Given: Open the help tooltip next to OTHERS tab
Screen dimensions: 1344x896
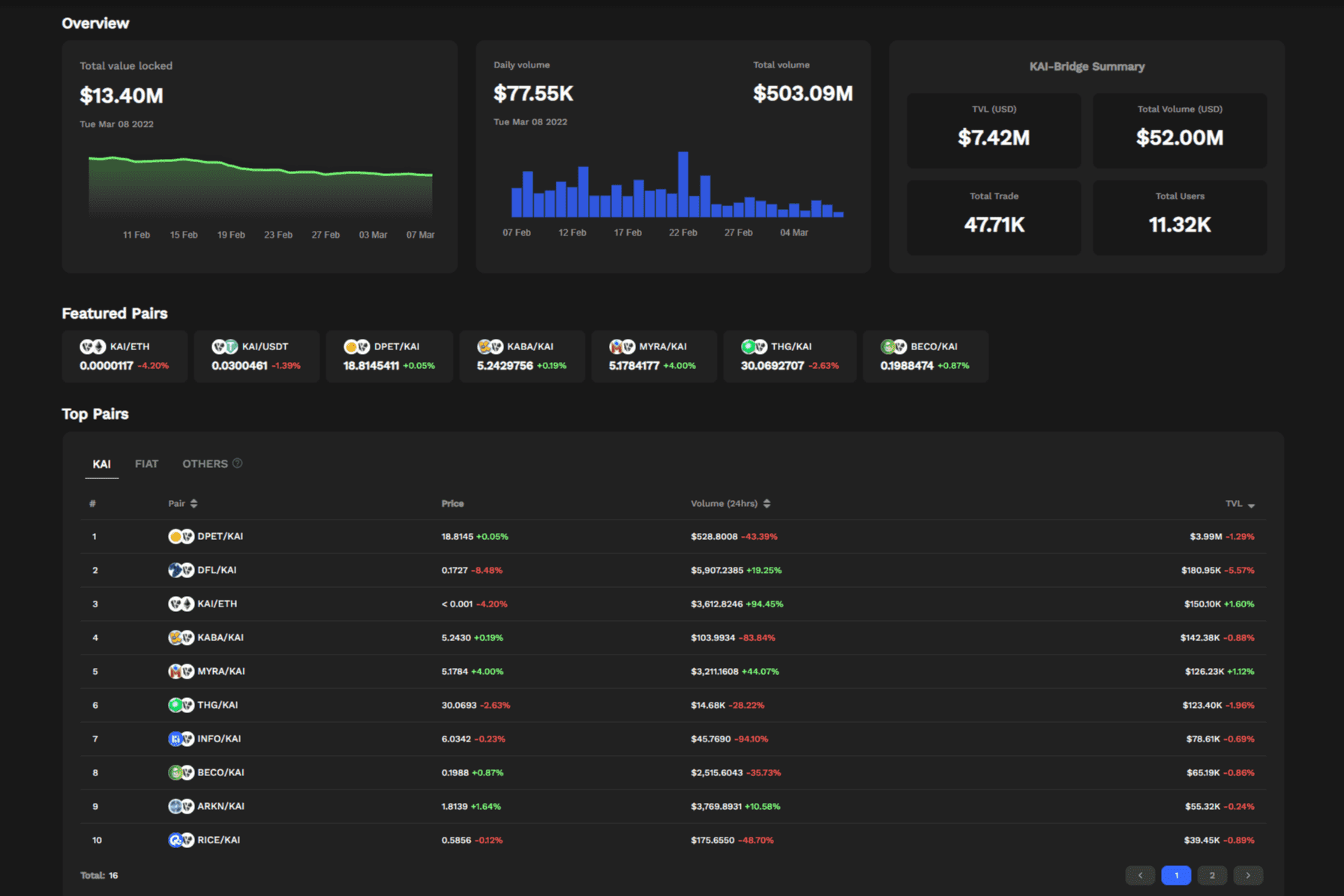Looking at the screenshot, I should point(238,463).
